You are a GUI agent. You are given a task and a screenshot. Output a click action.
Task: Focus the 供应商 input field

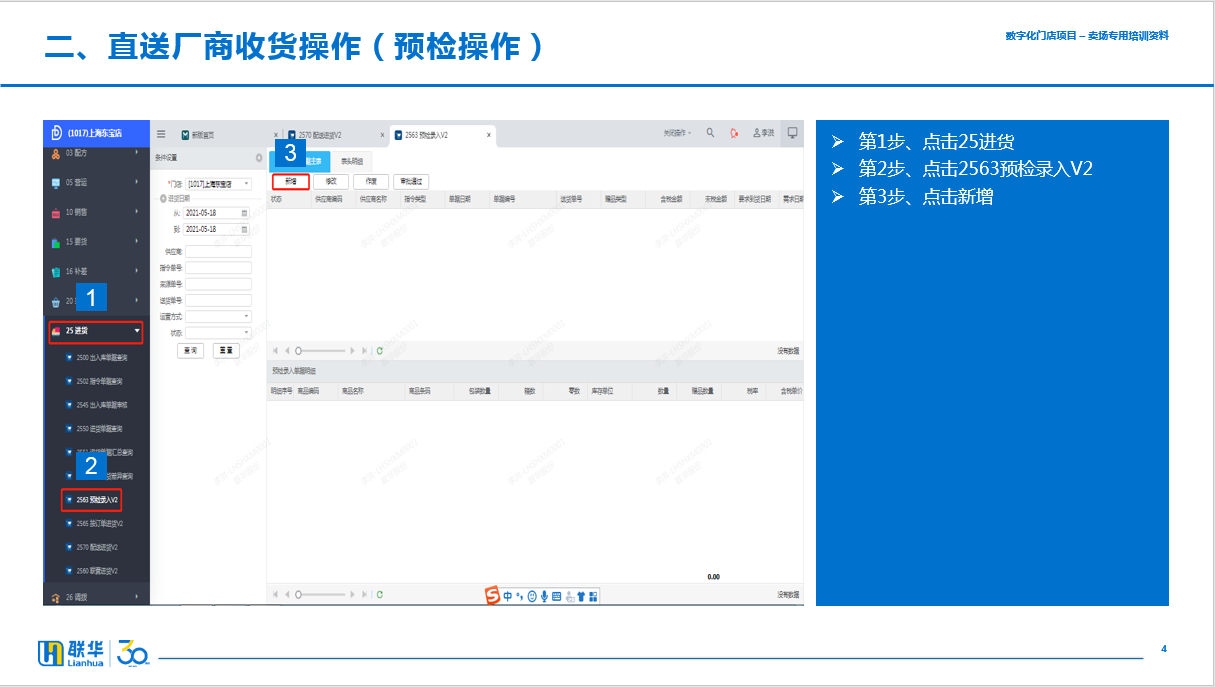pos(219,251)
